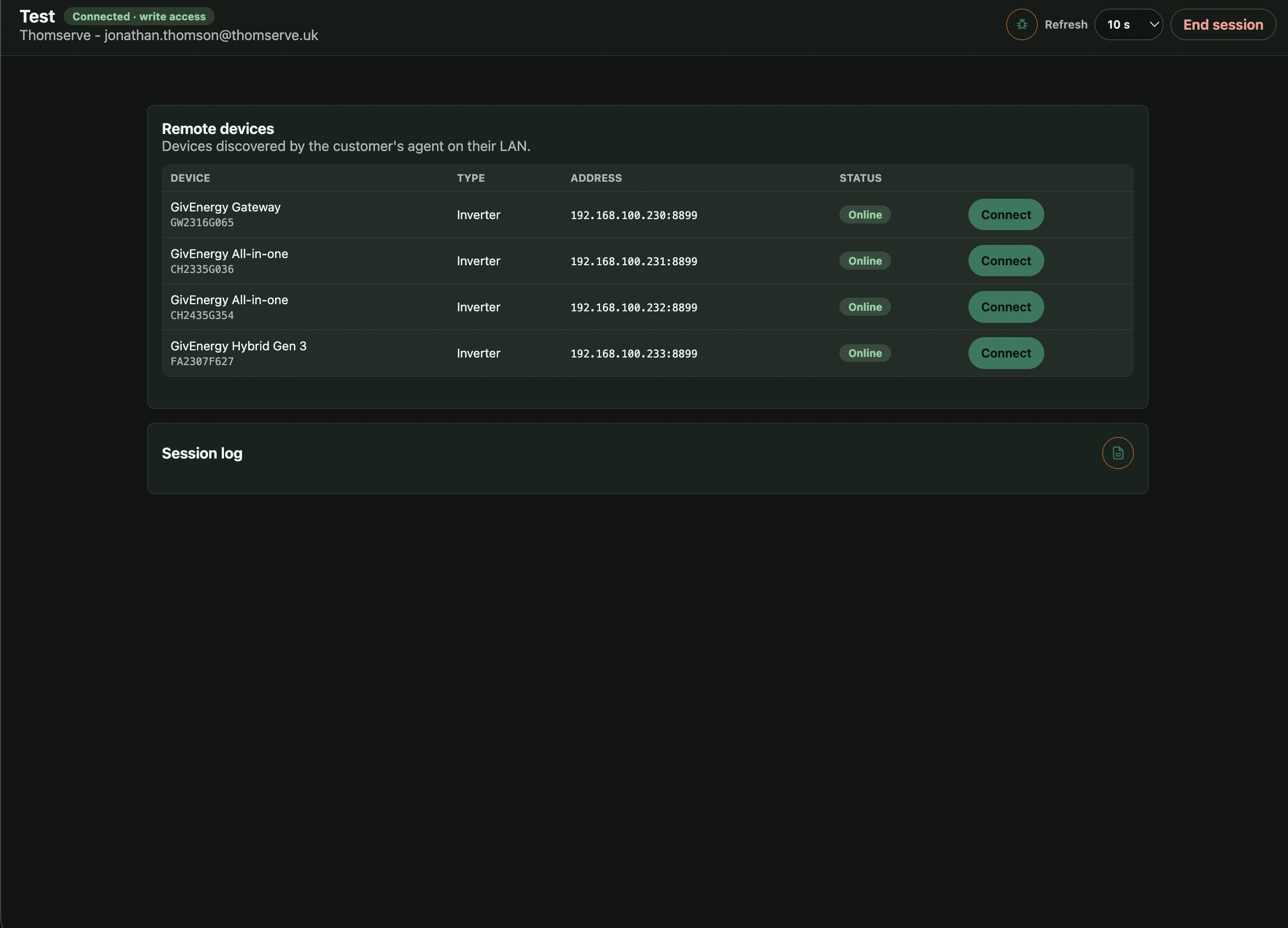The image size is (1288, 928).
Task: Open the session log document icon
Action: (x=1118, y=453)
